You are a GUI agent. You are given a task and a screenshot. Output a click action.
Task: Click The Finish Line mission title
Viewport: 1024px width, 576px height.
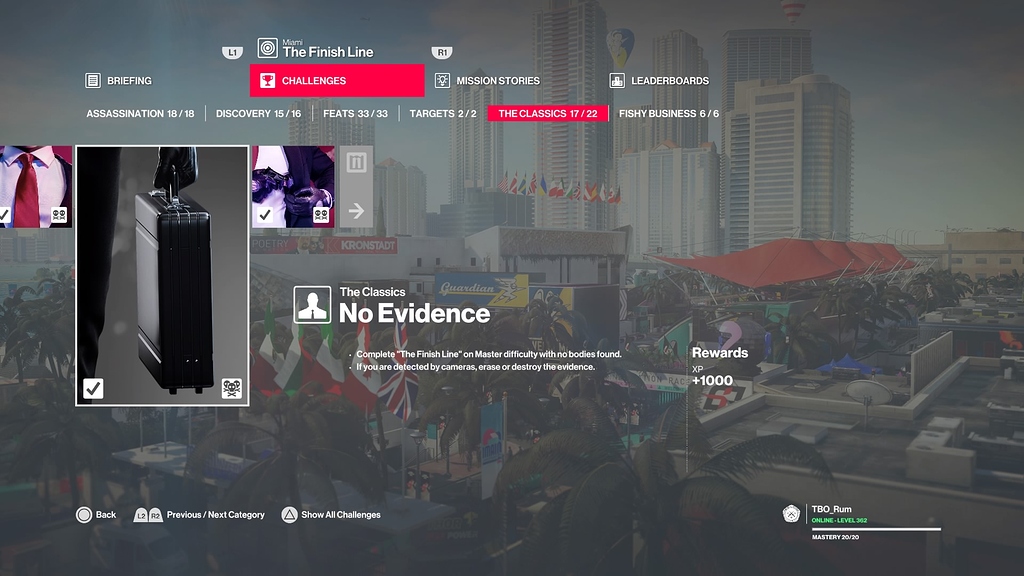tap(328, 52)
